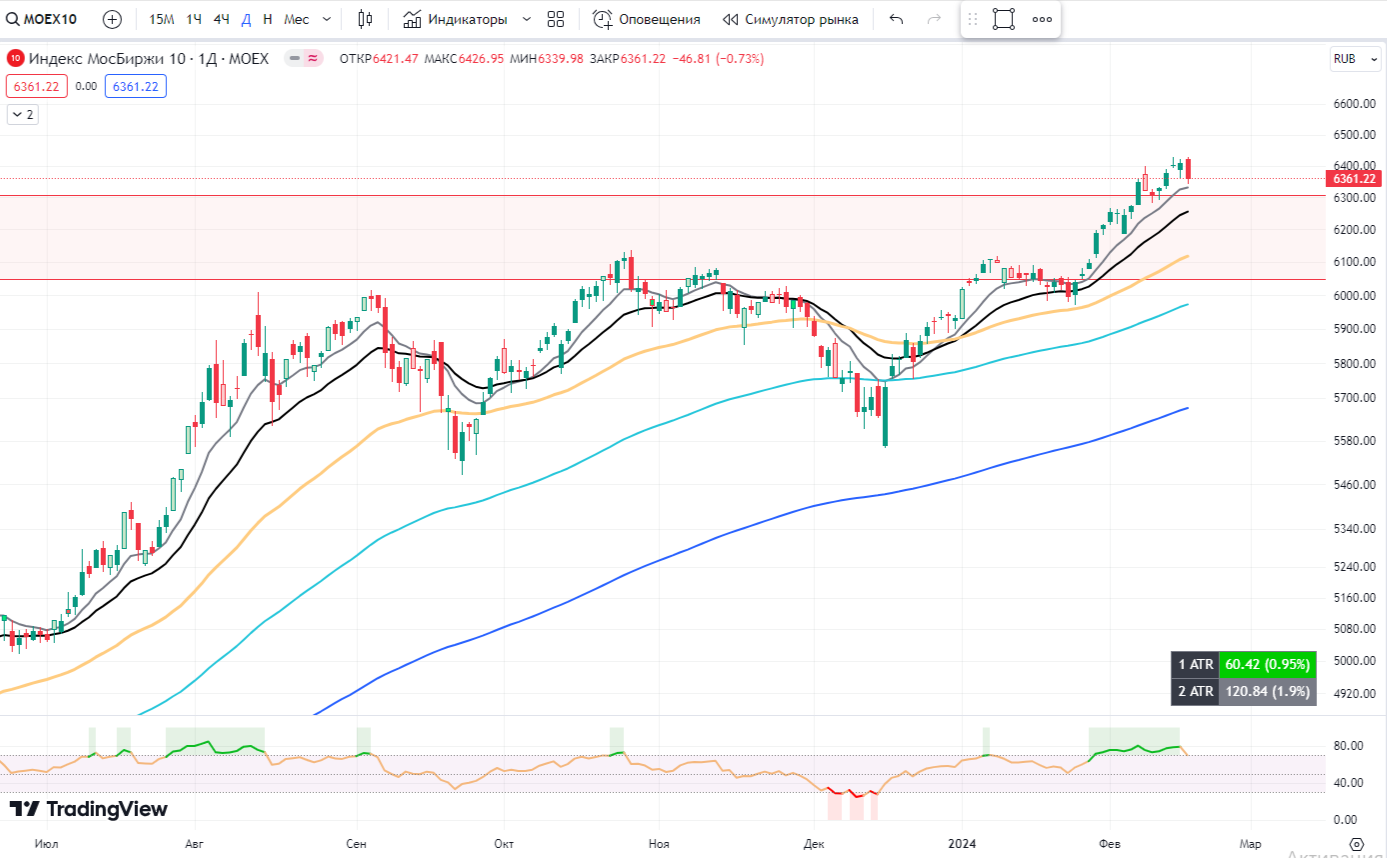Click the green 60.42 (0.95%) ATR cell
1387x858 pixels.
pyautogui.click(x=1266, y=664)
